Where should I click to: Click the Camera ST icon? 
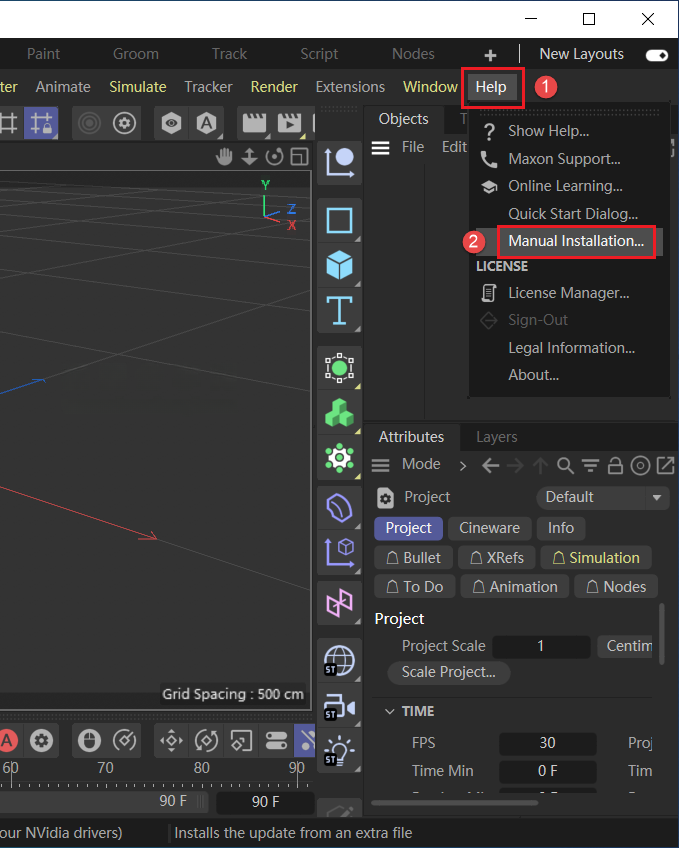340,706
